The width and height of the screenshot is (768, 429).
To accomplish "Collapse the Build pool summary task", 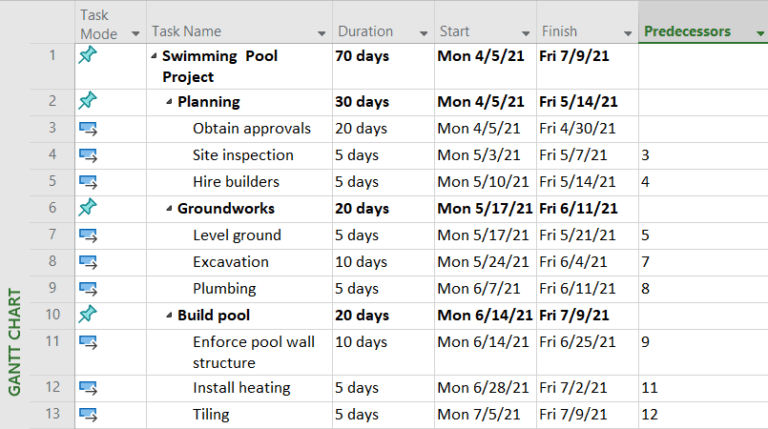I will click(169, 316).
